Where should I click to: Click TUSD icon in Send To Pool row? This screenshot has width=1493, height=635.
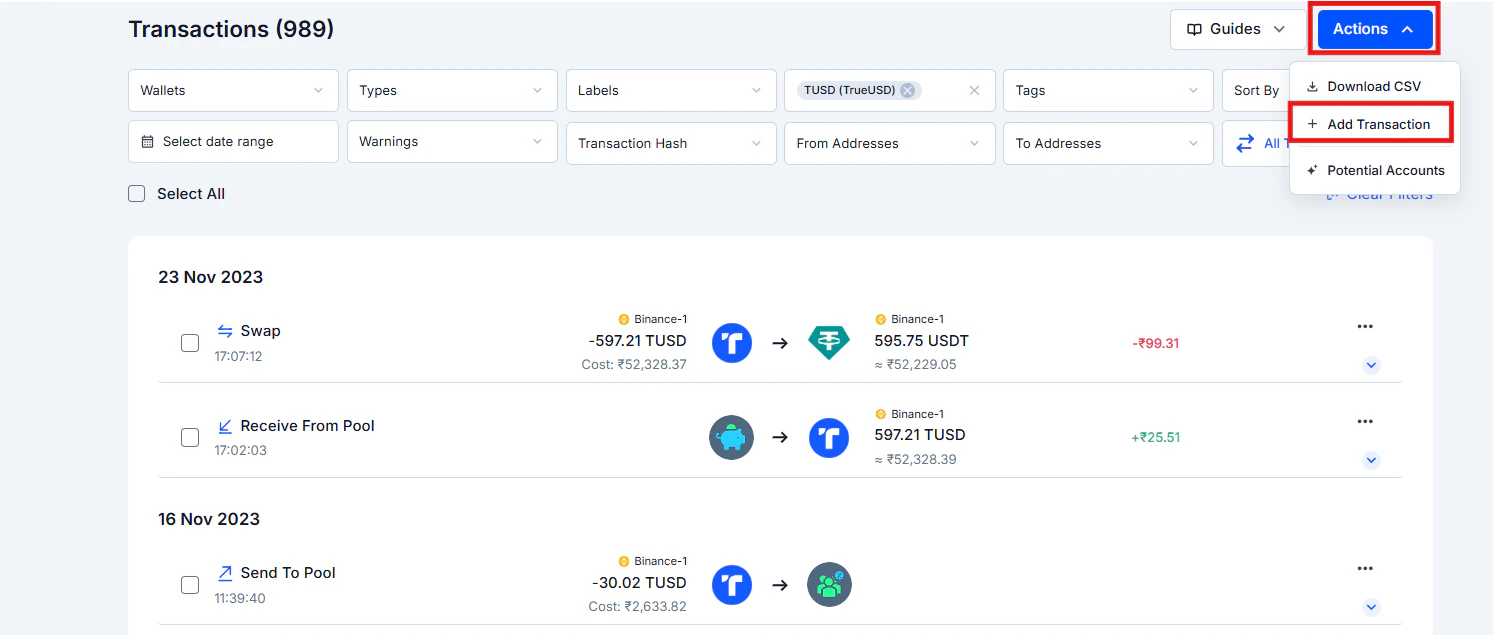(732, 585)
